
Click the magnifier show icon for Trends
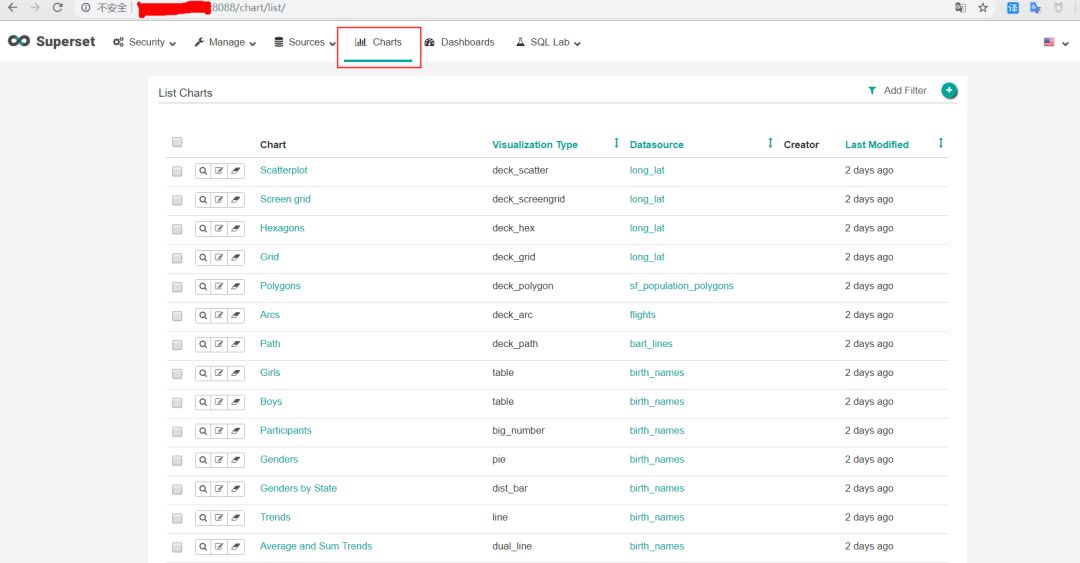tap(202, 518)
